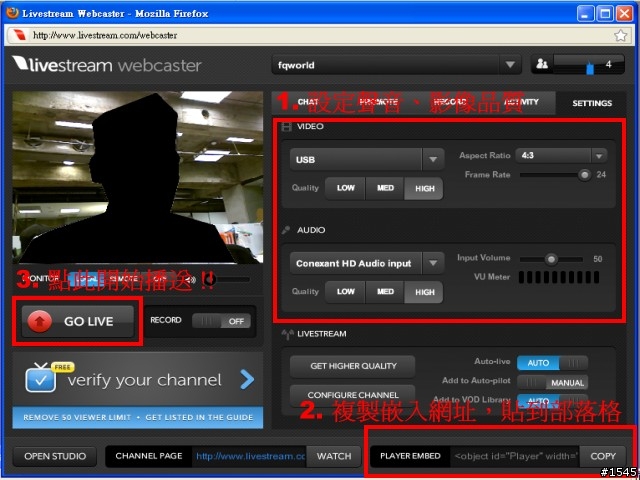Viewport: 640px width, 480px height.
Task: Switch to the SETTINGS tab
Action: pos(591,103)
